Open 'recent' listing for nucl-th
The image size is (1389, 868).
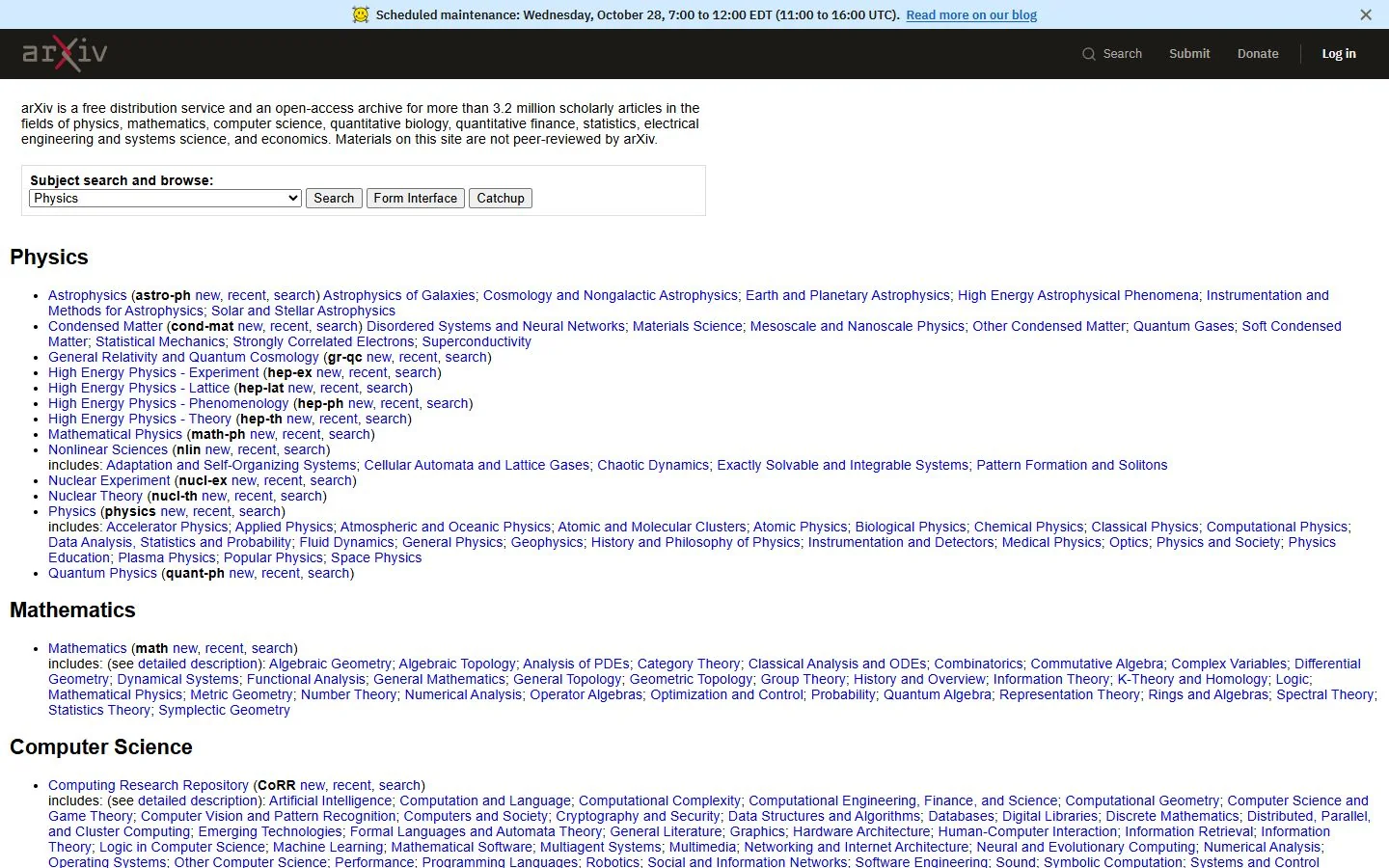(x=254, y=496)
